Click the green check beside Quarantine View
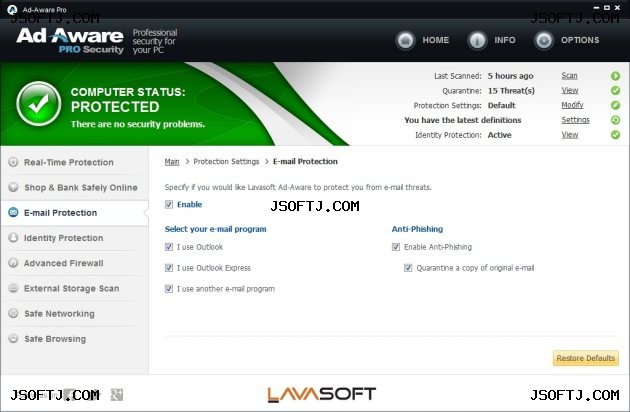This screenshot has height=412, width=630. pos(615,90)
